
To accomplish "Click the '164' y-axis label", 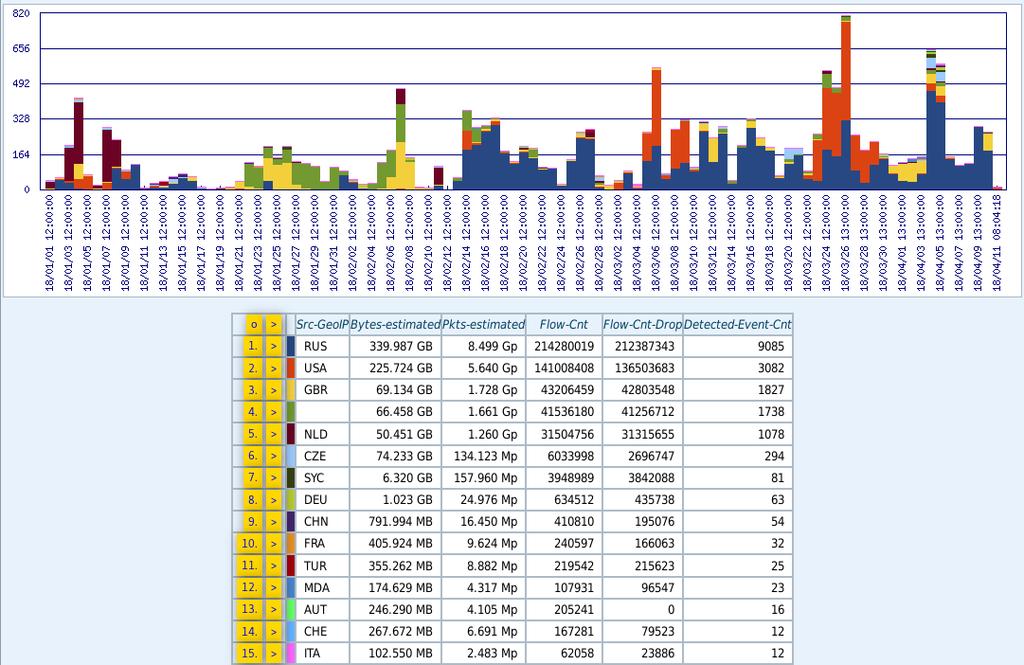I will (x=22, y=155).
